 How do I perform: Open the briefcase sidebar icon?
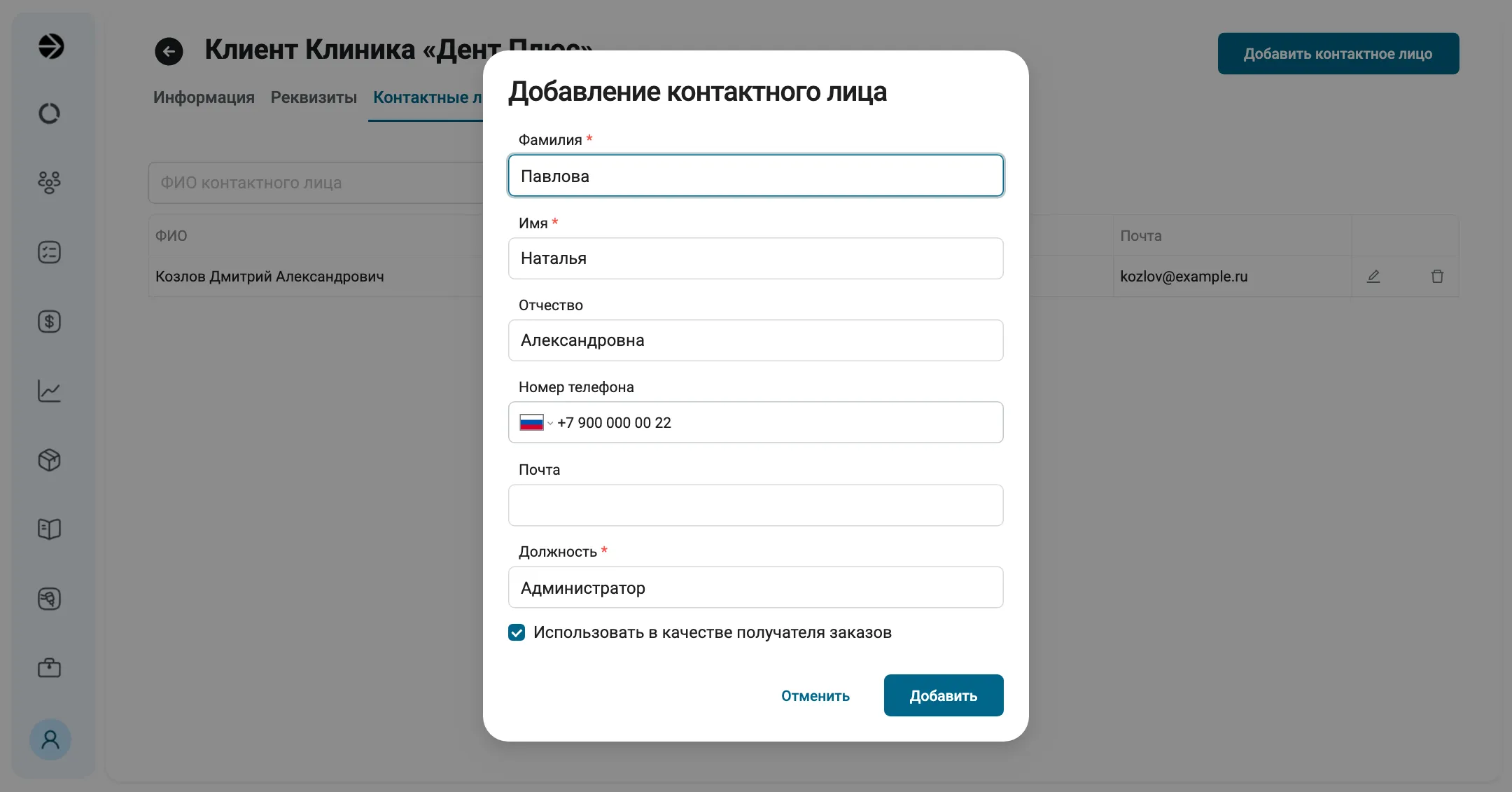point(49,668)
